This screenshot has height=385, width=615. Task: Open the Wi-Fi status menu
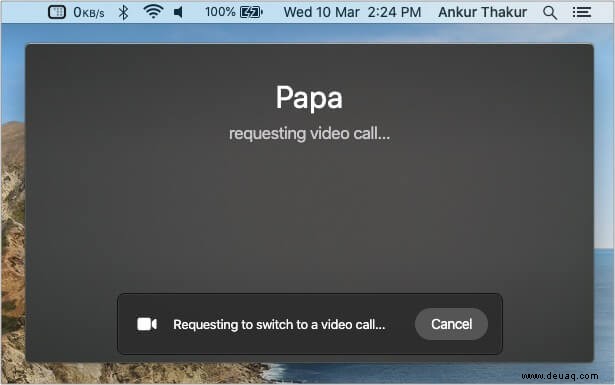pyautogui.click(x=153, y=12)
